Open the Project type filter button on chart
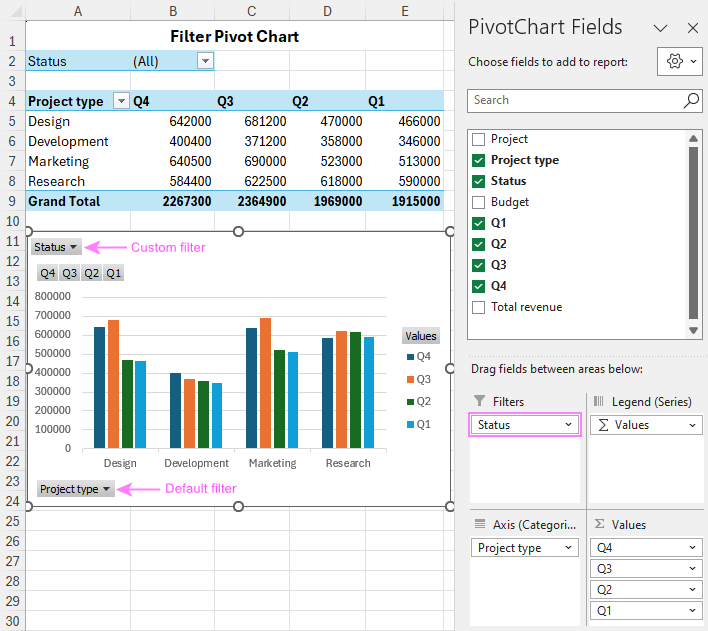Screen dimensions: 708x631 point(75,489)
